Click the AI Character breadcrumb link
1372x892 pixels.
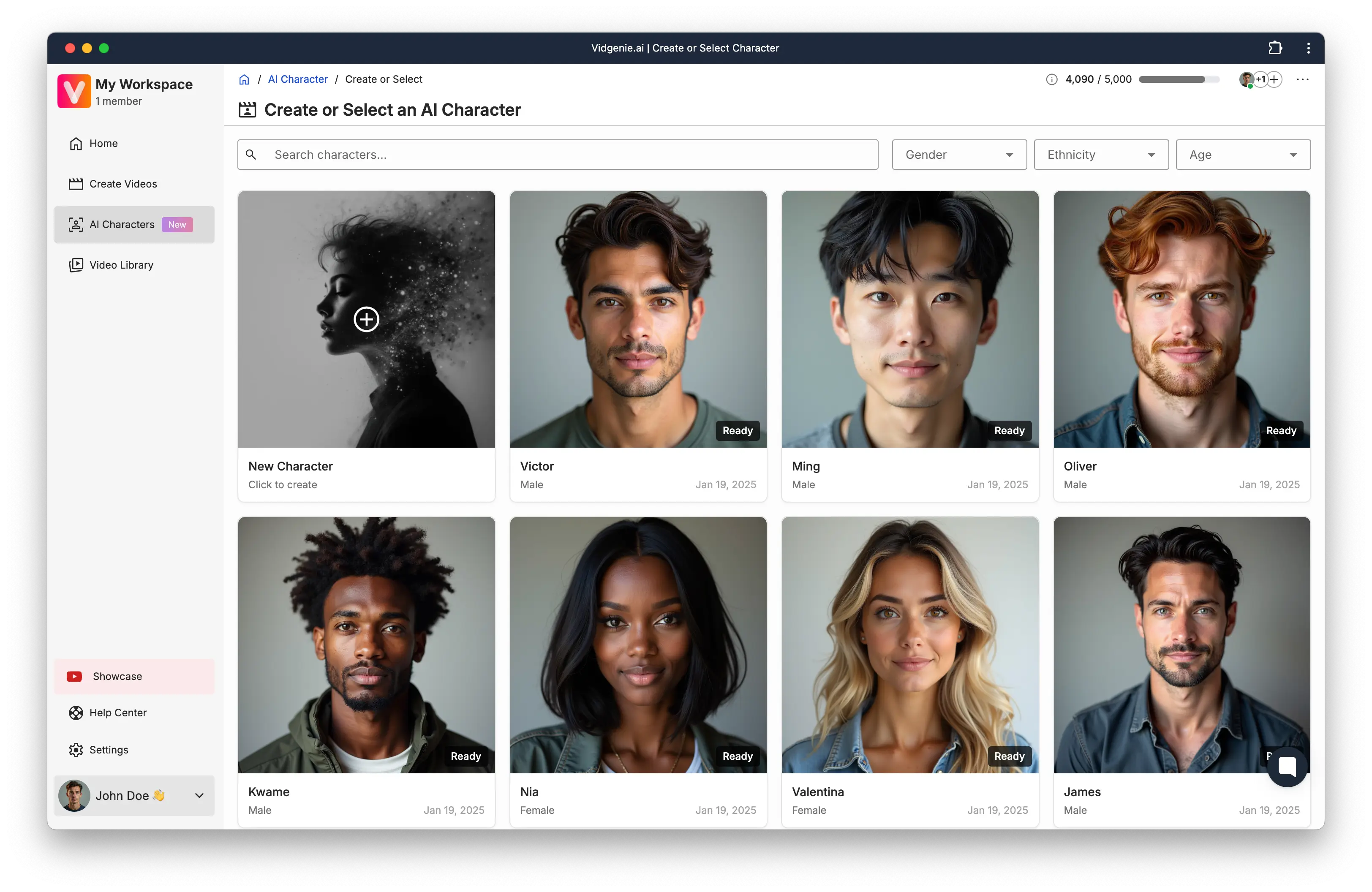[x=297, y=79]
